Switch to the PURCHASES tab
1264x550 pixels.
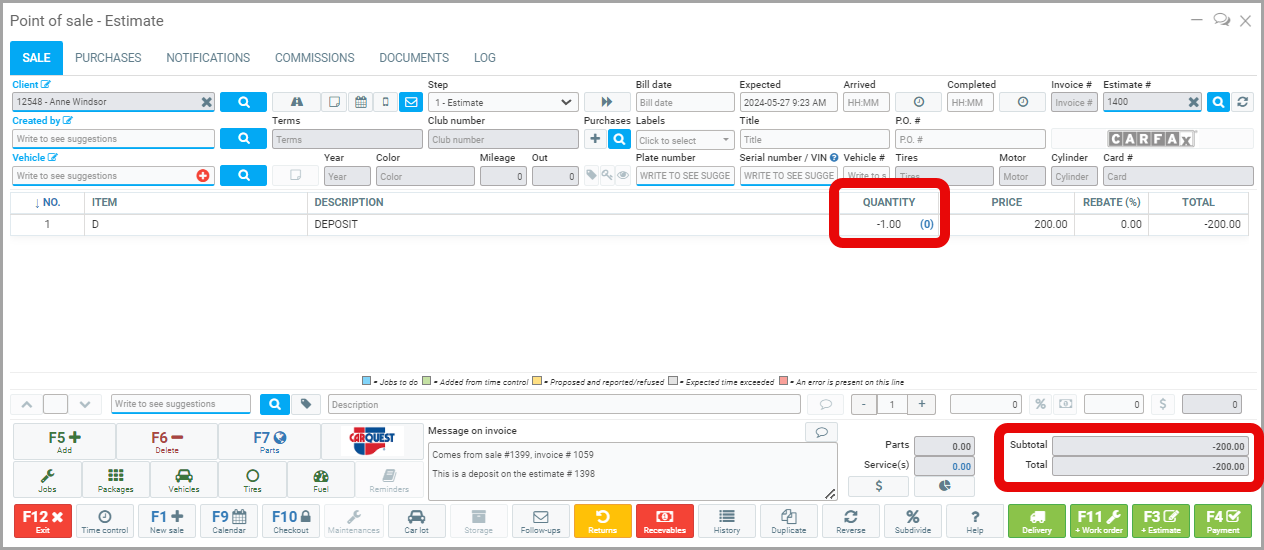pos(108,58)
